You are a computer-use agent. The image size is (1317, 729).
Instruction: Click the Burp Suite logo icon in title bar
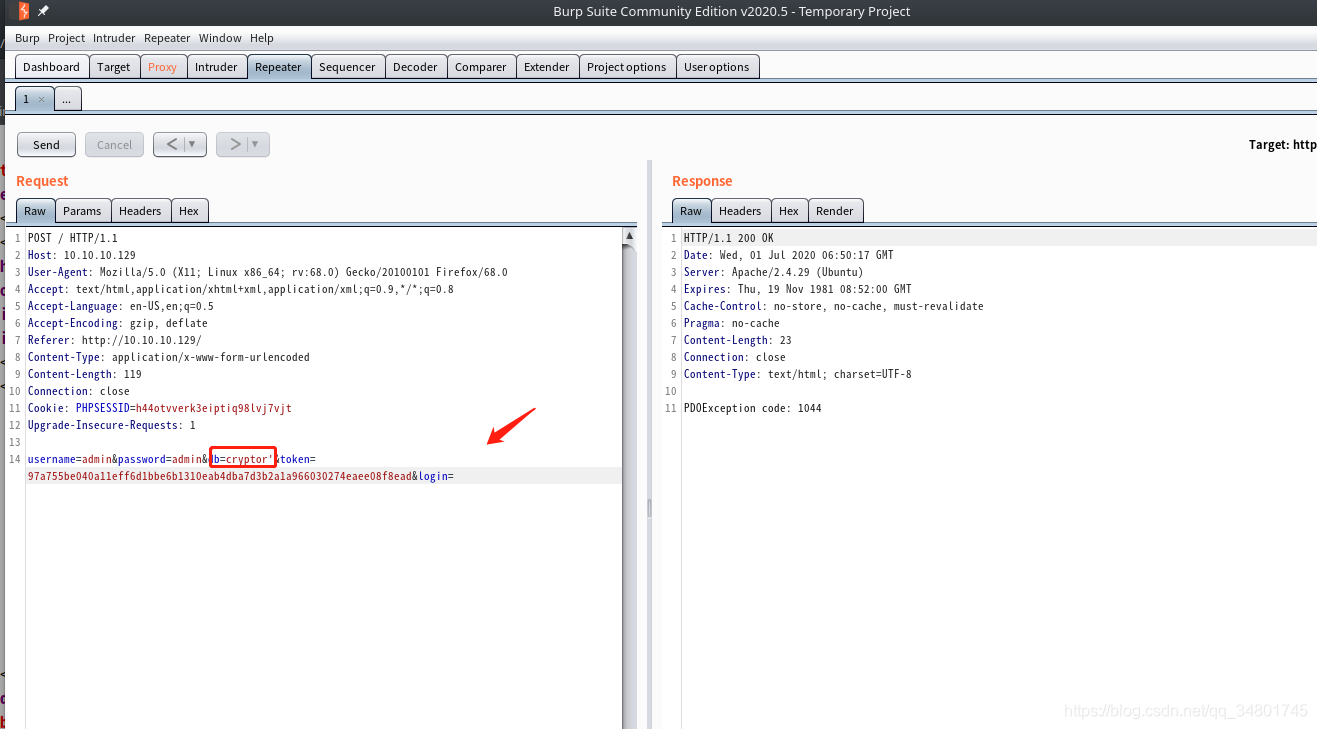(24, 11)
